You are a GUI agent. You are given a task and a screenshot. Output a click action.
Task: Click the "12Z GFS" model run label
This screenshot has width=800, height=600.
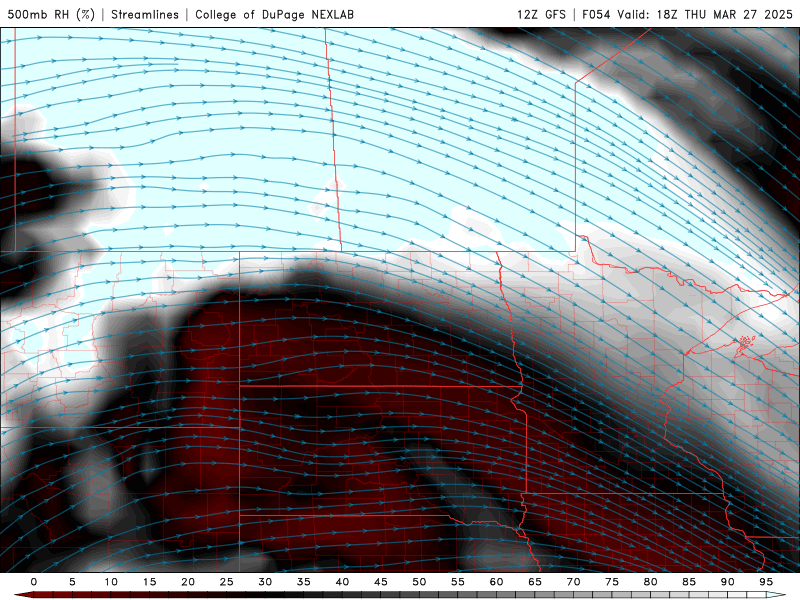(541, 14)
